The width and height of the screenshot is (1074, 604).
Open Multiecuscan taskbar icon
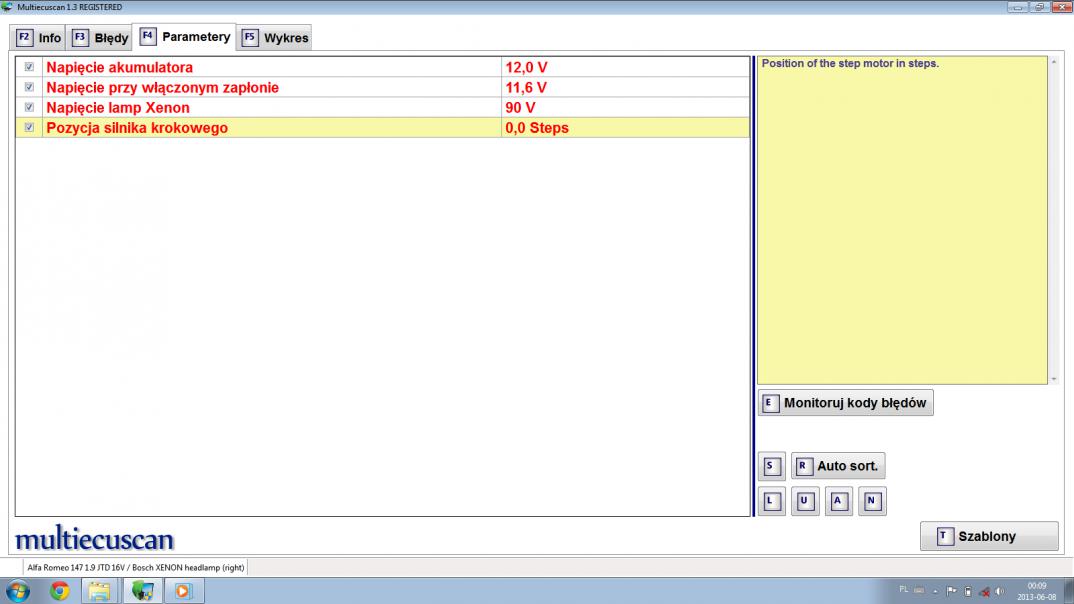pyautogui.click(x=142, y=590)
